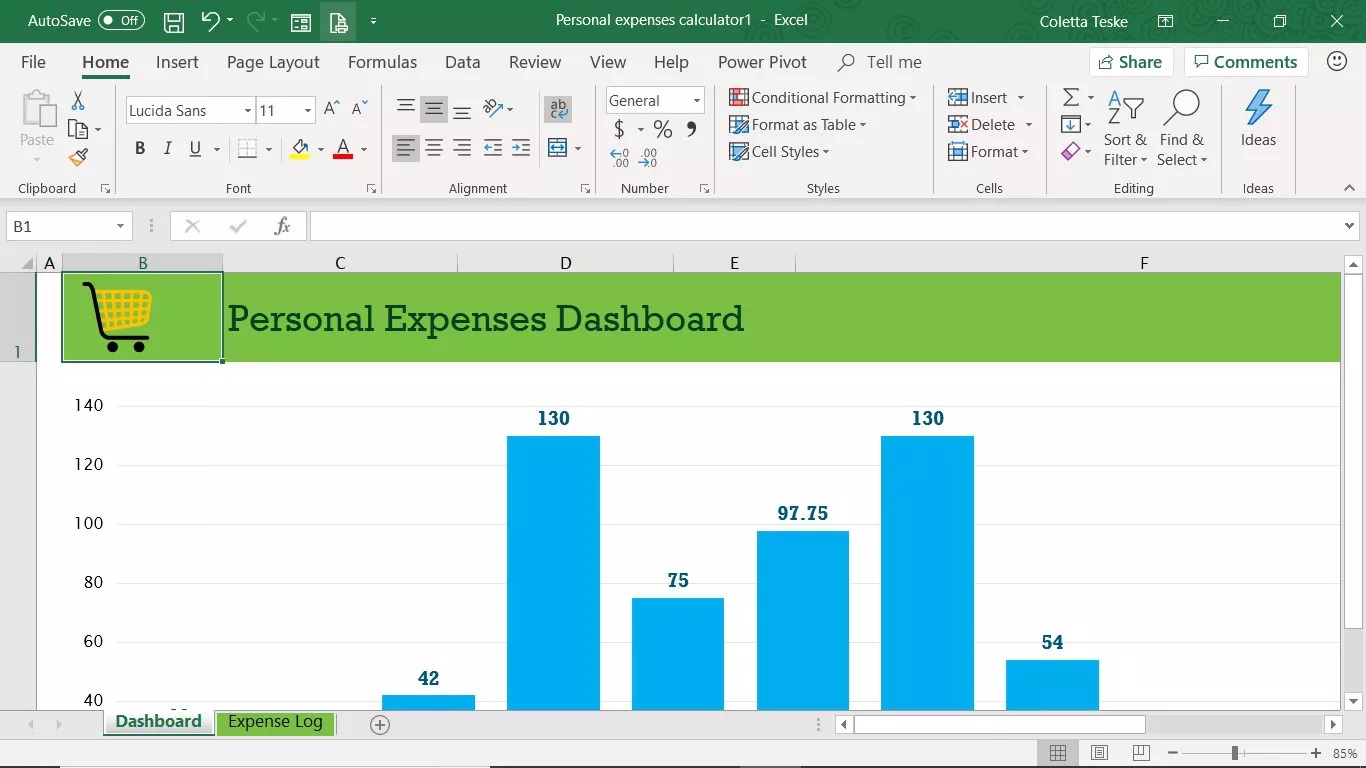
Task: Click the Save icon in title bar
Action: point(174,21)
